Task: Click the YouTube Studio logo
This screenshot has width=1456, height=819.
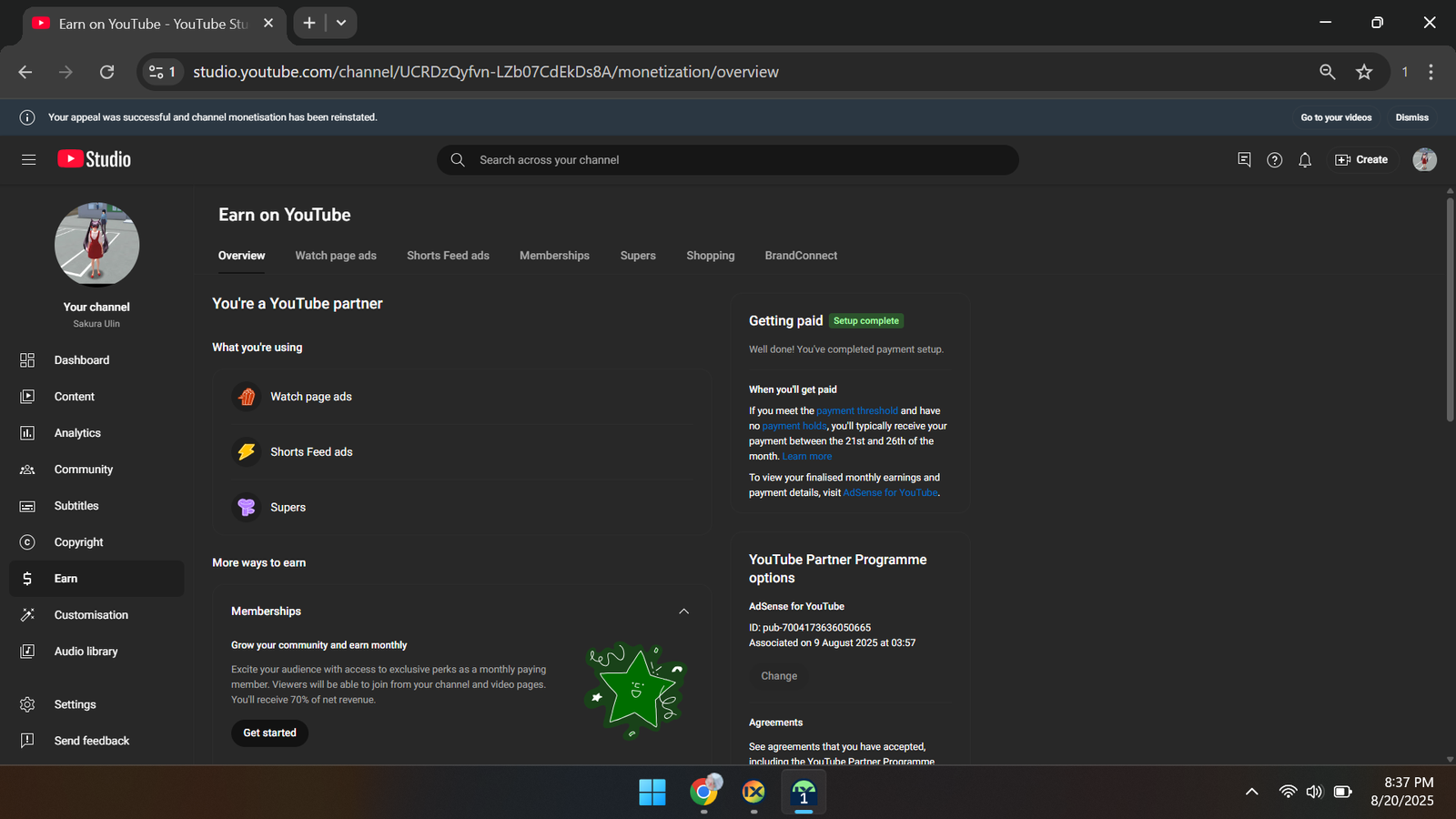Action: click(95, 159)
